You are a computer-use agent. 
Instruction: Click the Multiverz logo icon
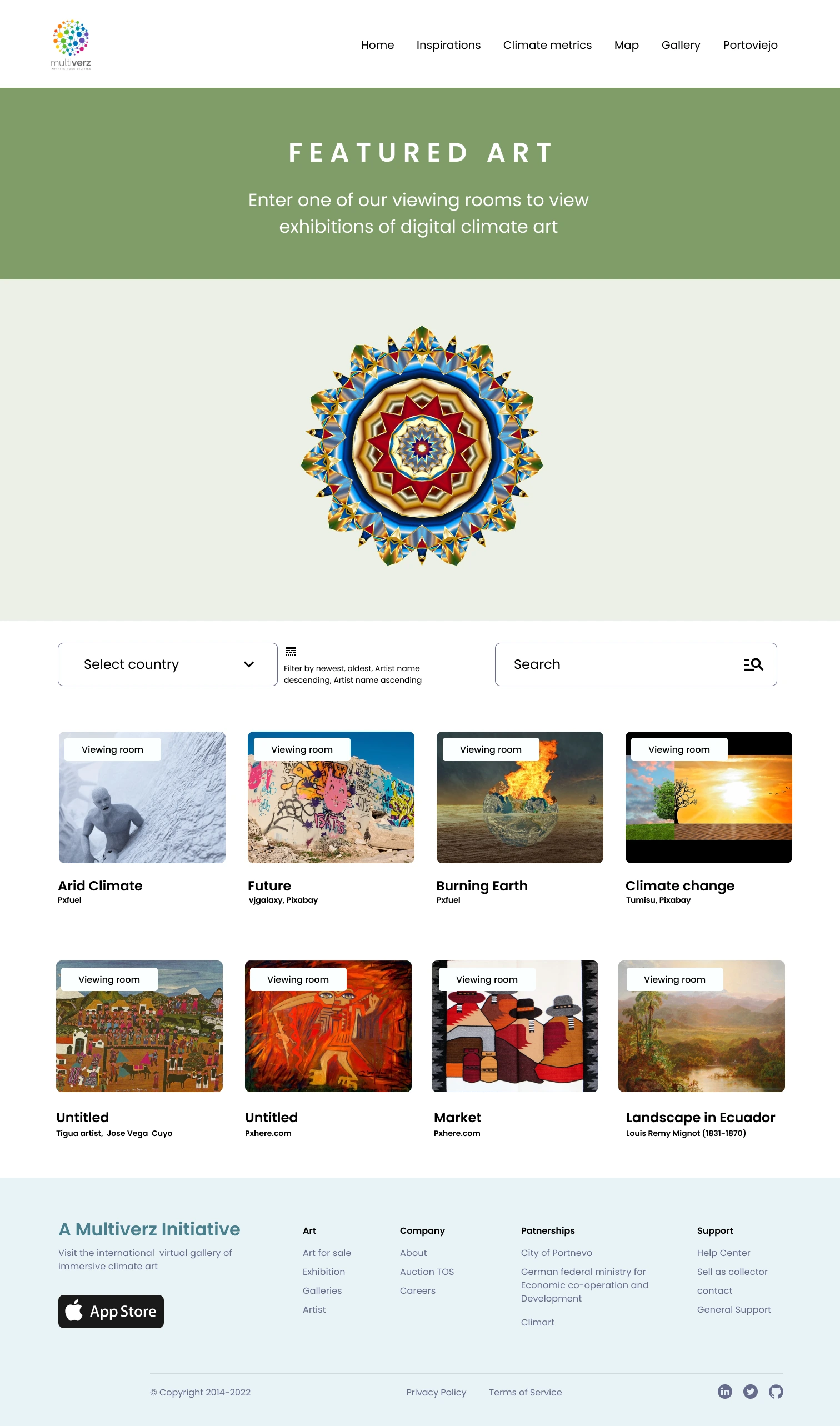click(x=71, y=44)
